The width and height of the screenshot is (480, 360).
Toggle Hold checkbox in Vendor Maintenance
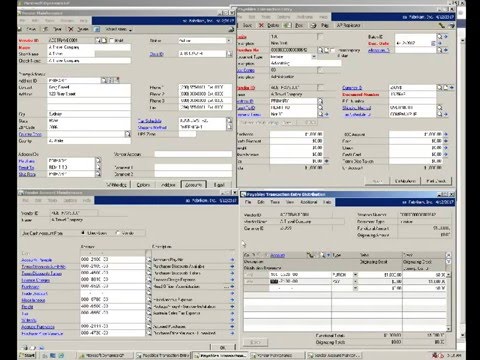[x=112, y=40]
